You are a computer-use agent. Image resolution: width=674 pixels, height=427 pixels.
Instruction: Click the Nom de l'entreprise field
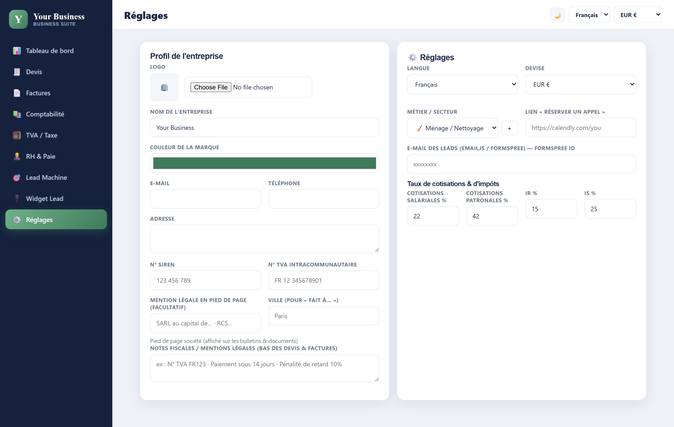pos(264,128)
